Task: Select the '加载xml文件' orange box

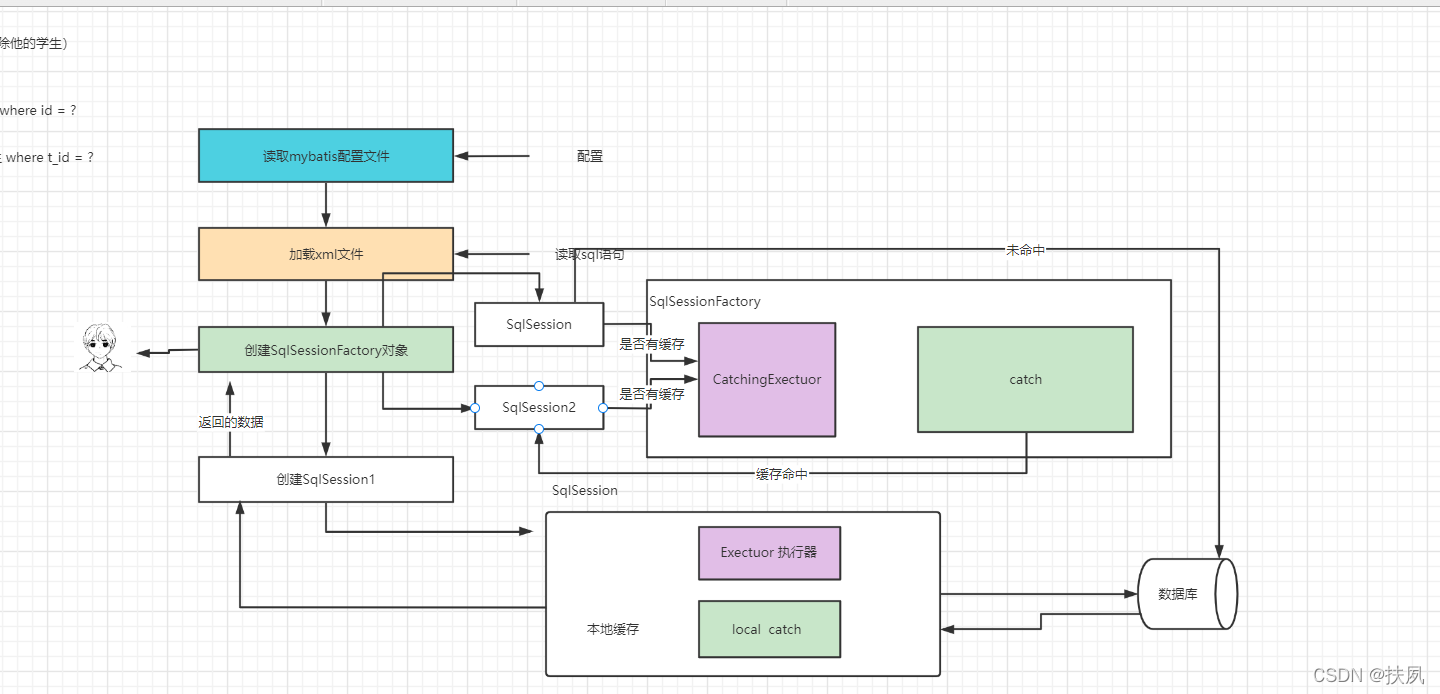Action: [326, 254]
